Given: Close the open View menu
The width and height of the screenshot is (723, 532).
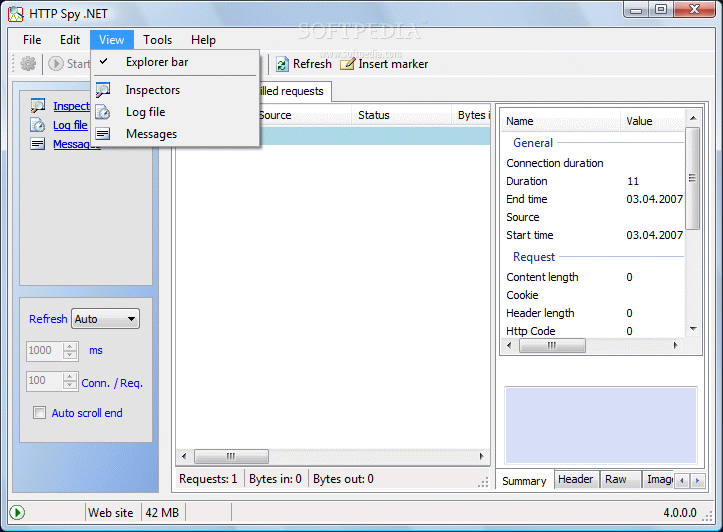Looking at the screenshot, I should point(112,40).
